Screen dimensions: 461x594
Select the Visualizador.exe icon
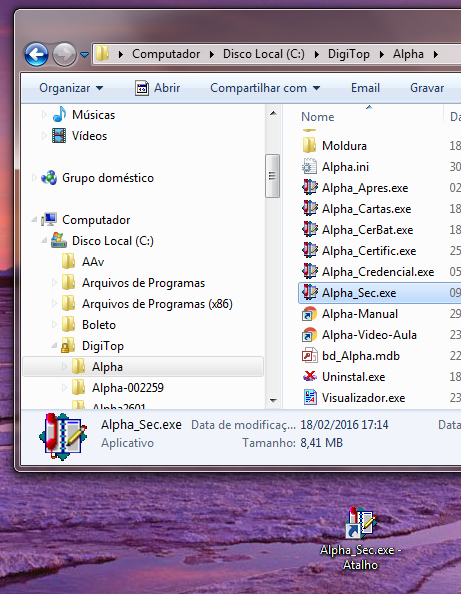tap(309, 398)
